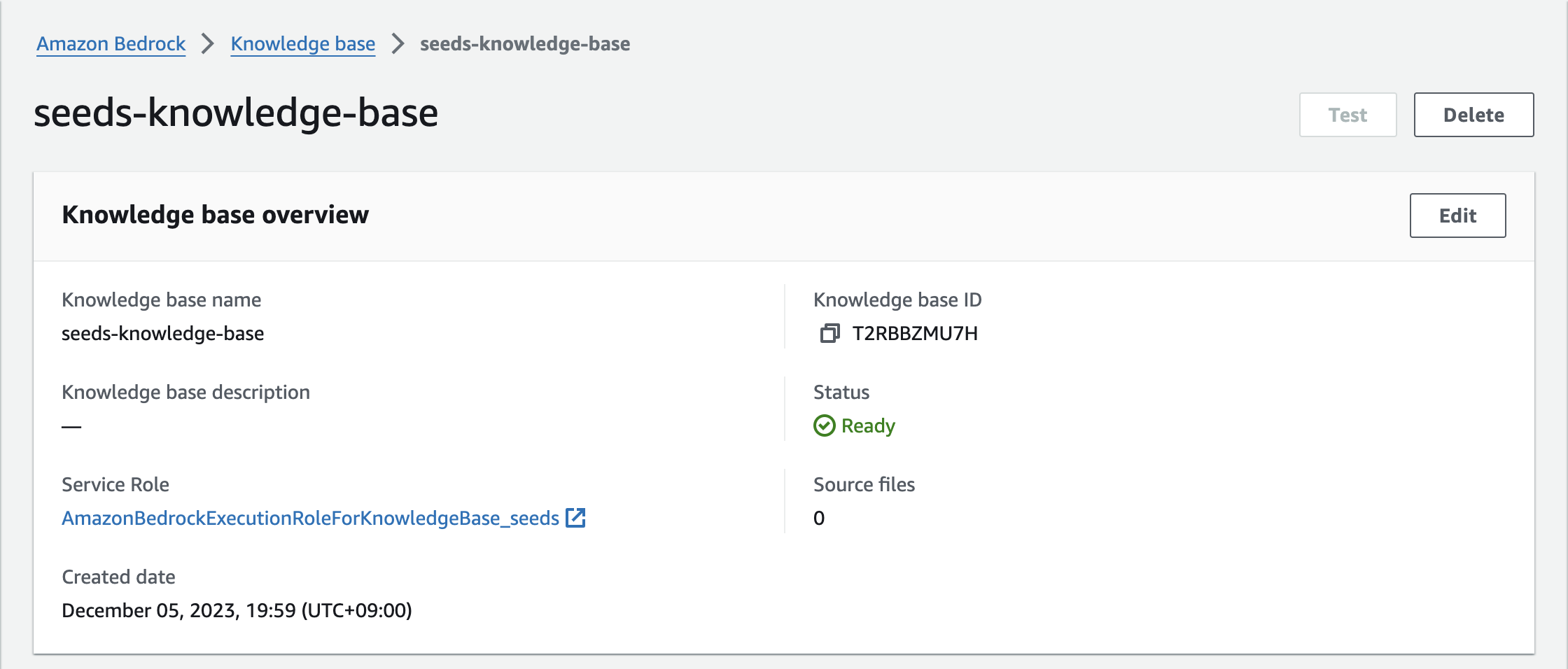The width and height of the screenshot is (1568, 669).
Task: Click the seeds-knowledge-base page title
Action: [x=236, y=113]
